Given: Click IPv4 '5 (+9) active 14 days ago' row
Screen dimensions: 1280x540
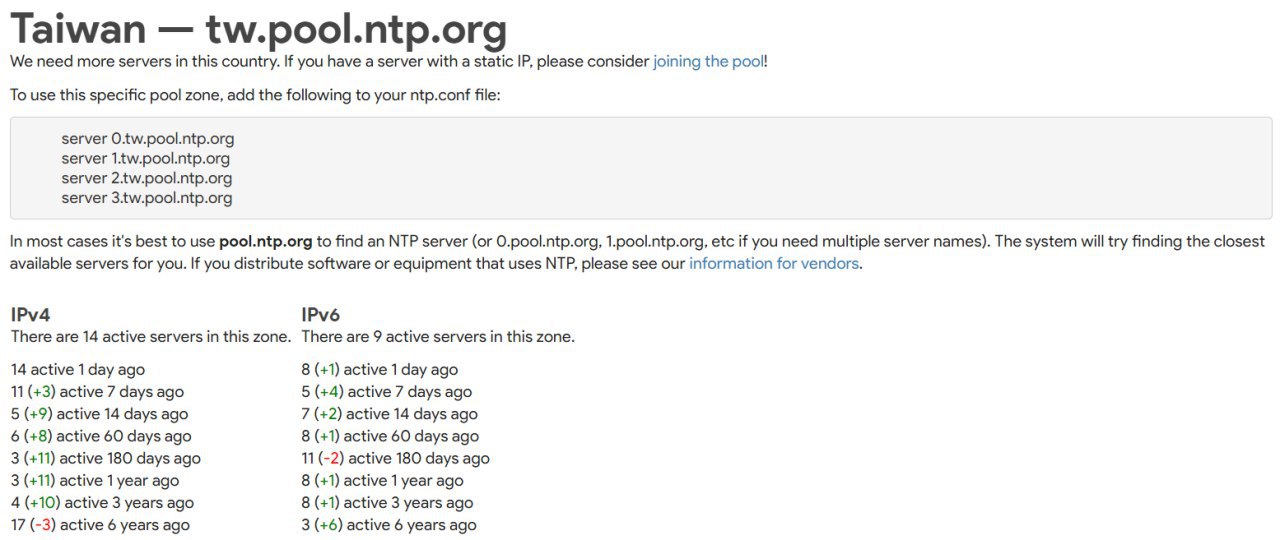Looking at the screenshot, I should click(x=99, y=414).
